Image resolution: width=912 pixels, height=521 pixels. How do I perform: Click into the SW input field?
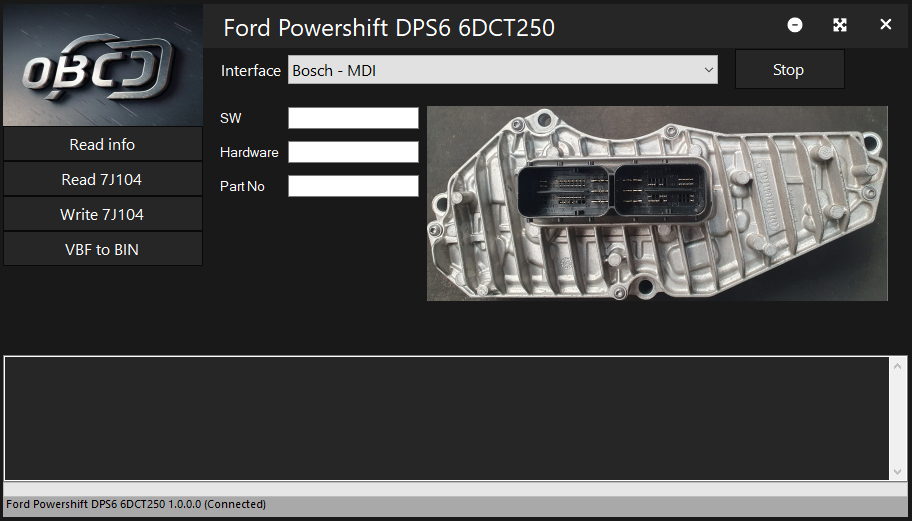pos(353,118)
